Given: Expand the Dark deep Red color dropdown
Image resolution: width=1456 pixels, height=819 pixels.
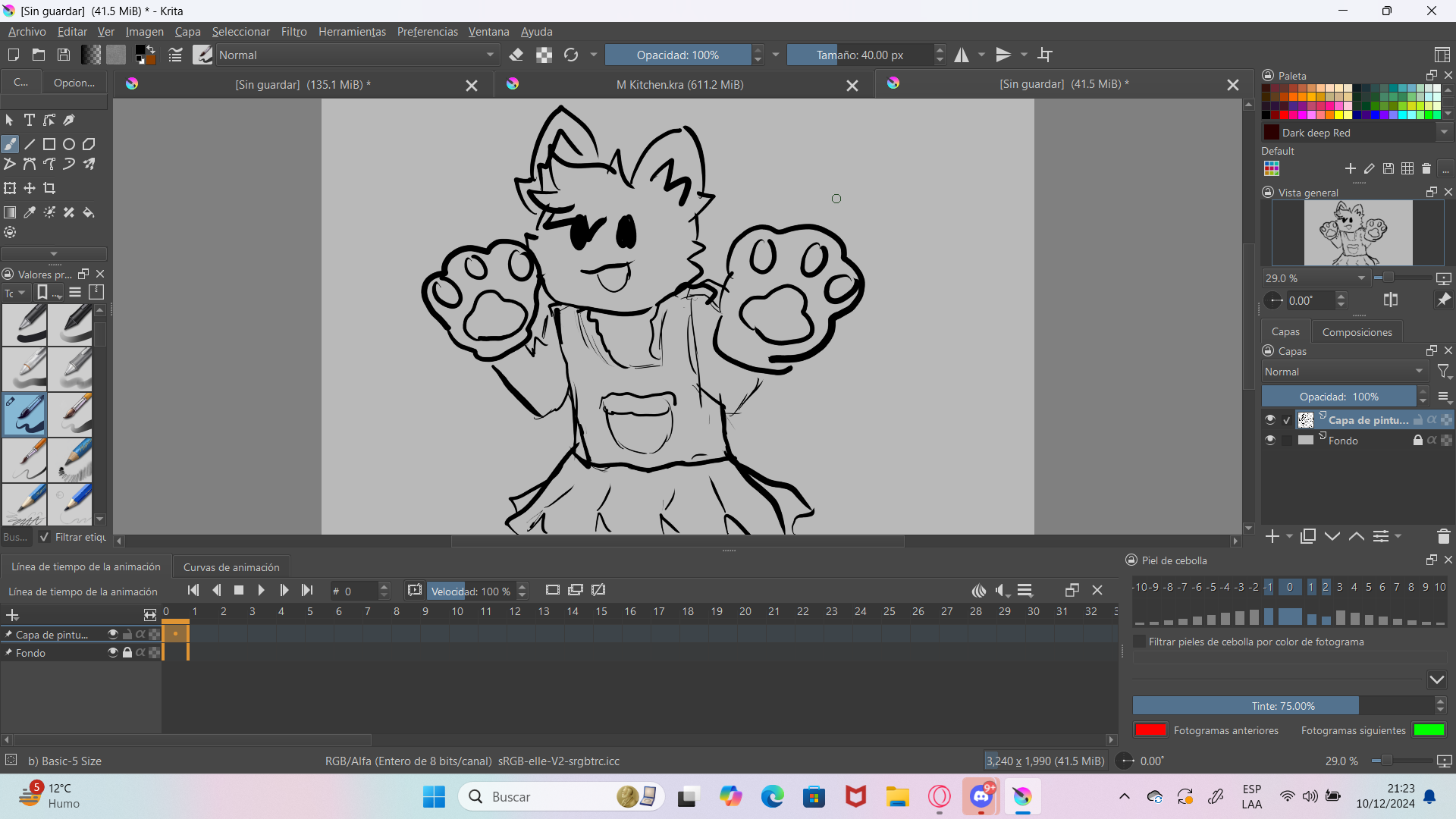Looking at the screenshot, I should [1444, 133].
